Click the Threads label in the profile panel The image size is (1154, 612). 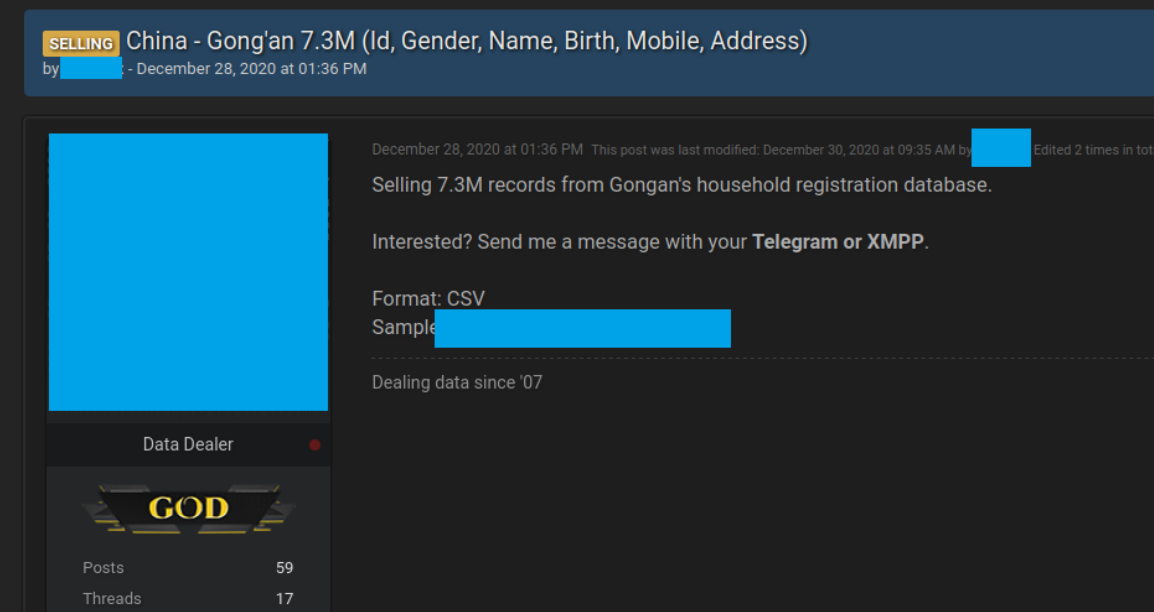(x=112, y=599)
